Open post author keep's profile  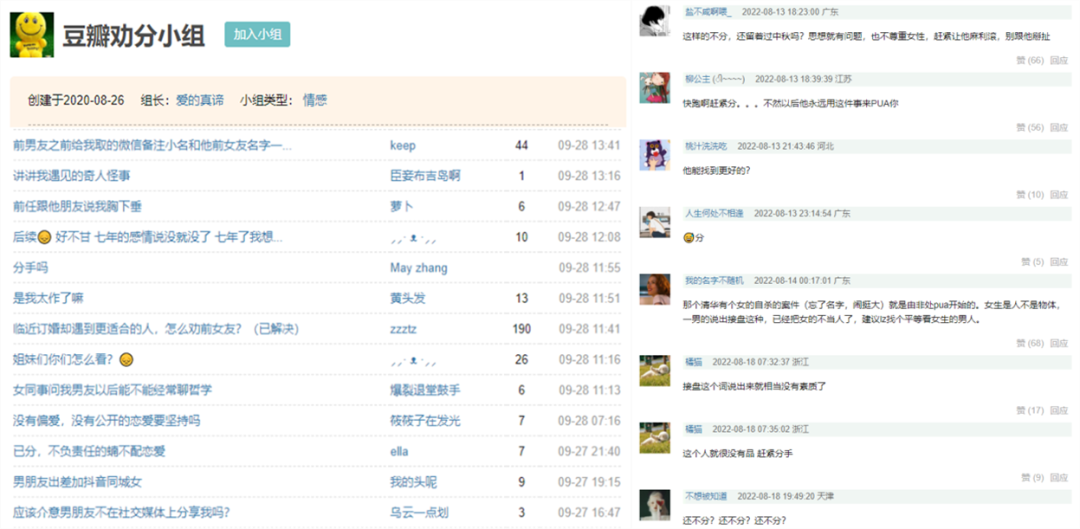point(402,146)
